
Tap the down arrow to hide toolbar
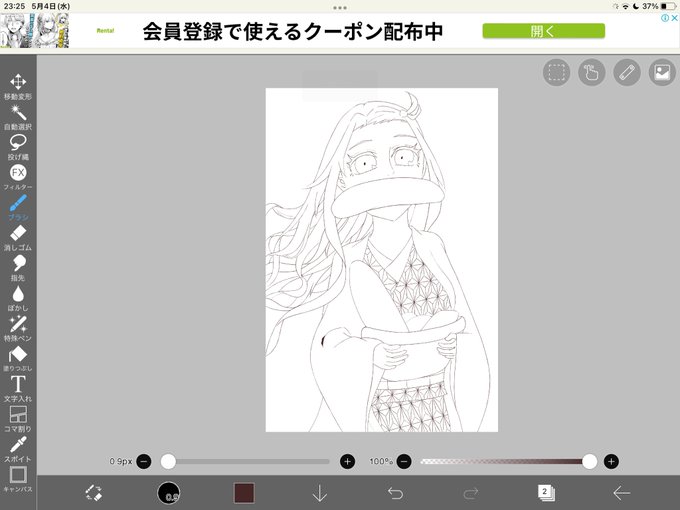point(320,493)
